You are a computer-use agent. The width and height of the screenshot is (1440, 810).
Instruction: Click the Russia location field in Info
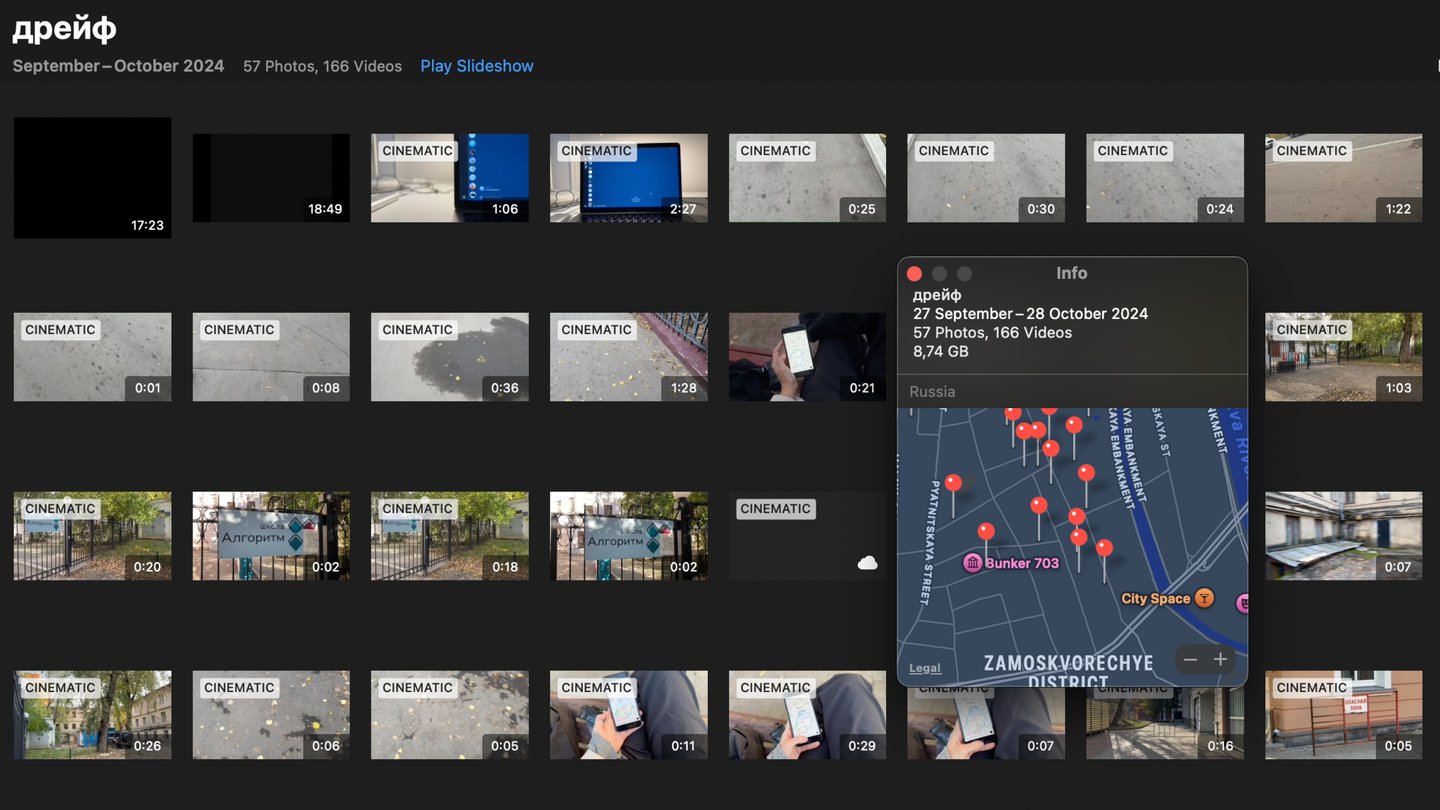click(932, 392)
